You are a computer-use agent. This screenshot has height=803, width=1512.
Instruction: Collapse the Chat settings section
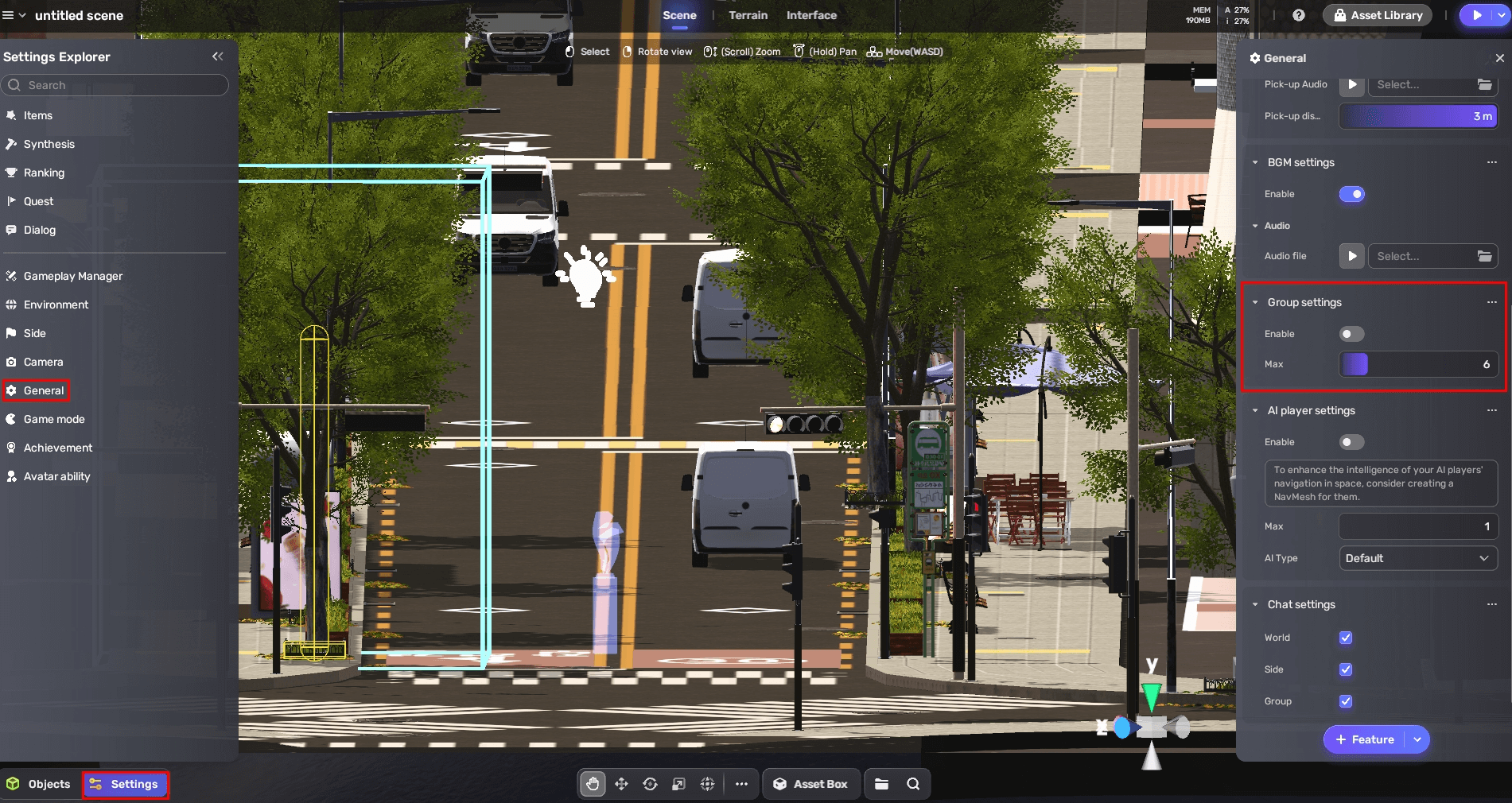1255,604
